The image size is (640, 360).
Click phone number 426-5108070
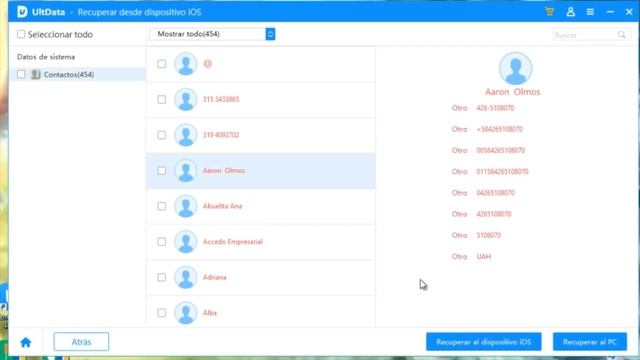[x=495, y=108]
